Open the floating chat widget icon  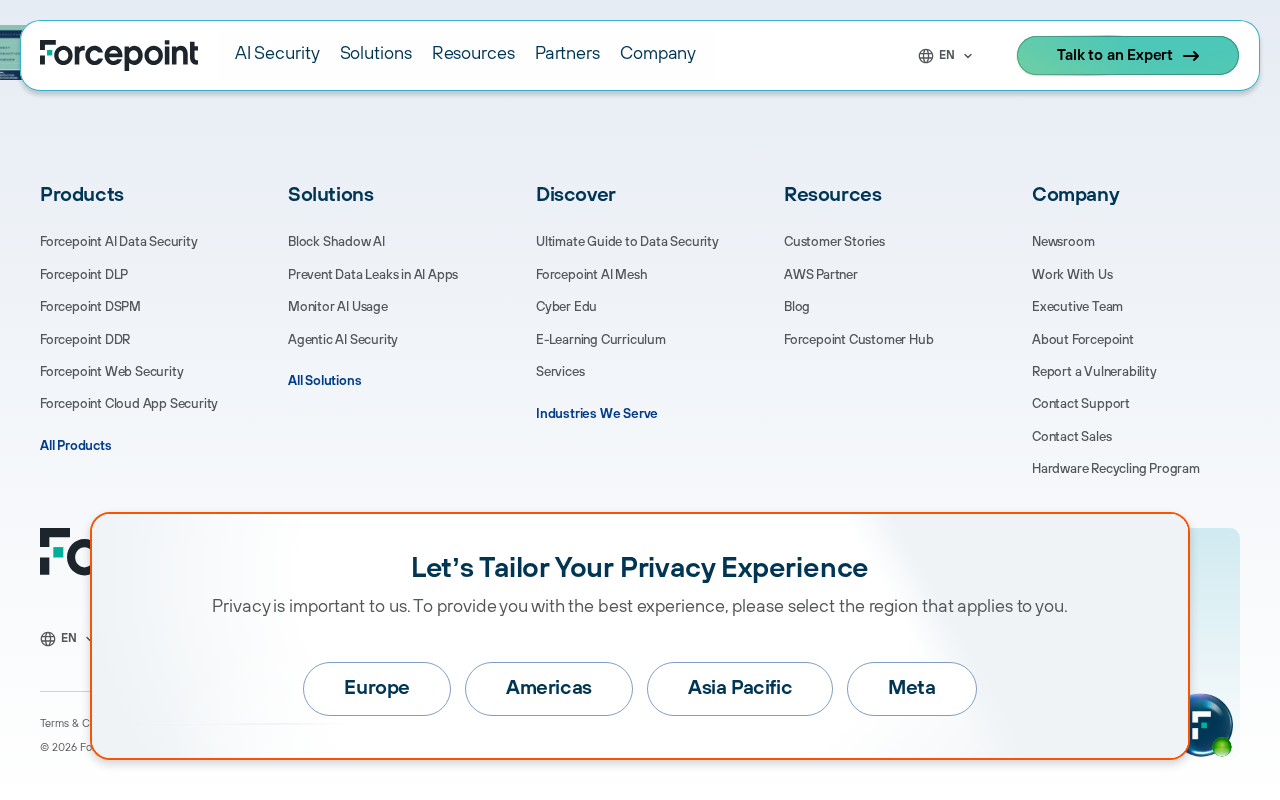tap(1206, 725)
